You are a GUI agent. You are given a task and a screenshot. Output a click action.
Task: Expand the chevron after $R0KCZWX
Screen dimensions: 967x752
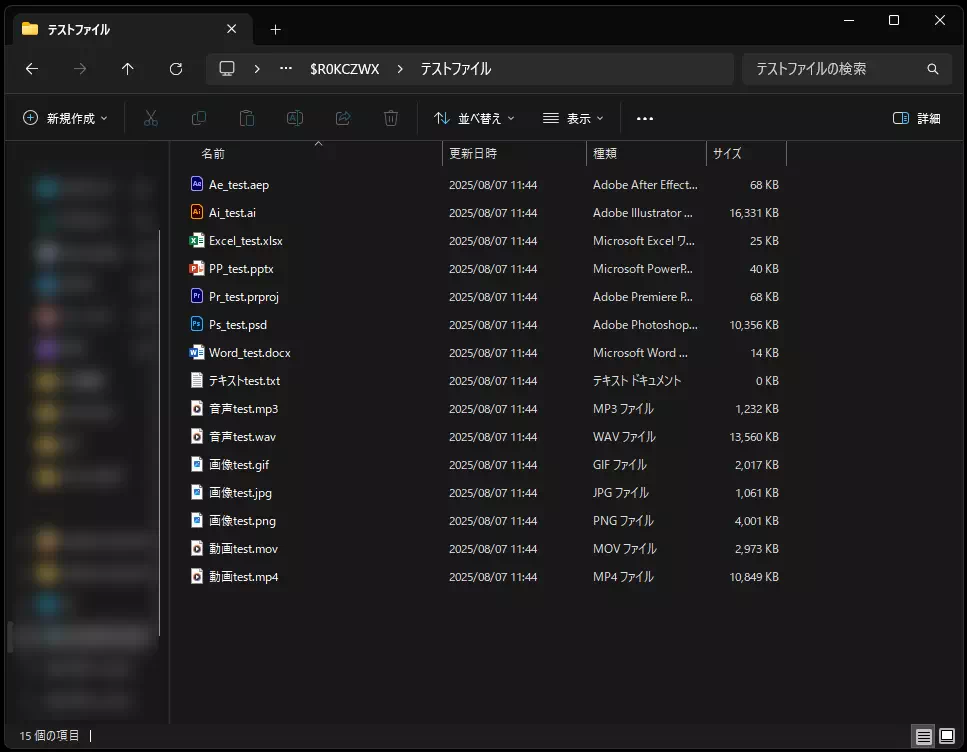[400, 69]
